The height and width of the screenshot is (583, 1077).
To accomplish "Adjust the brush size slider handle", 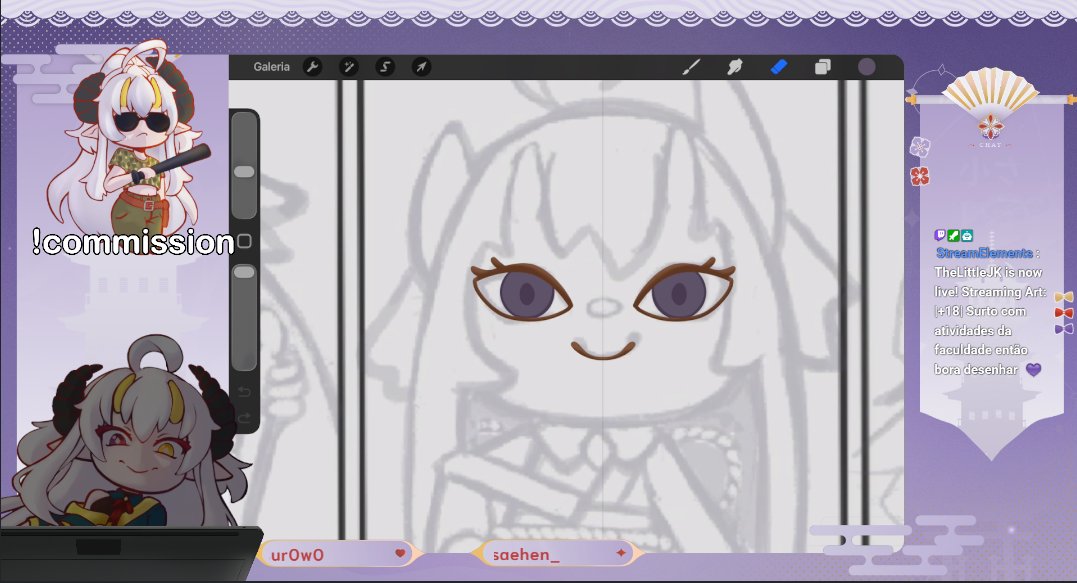I will coord(244,172).
